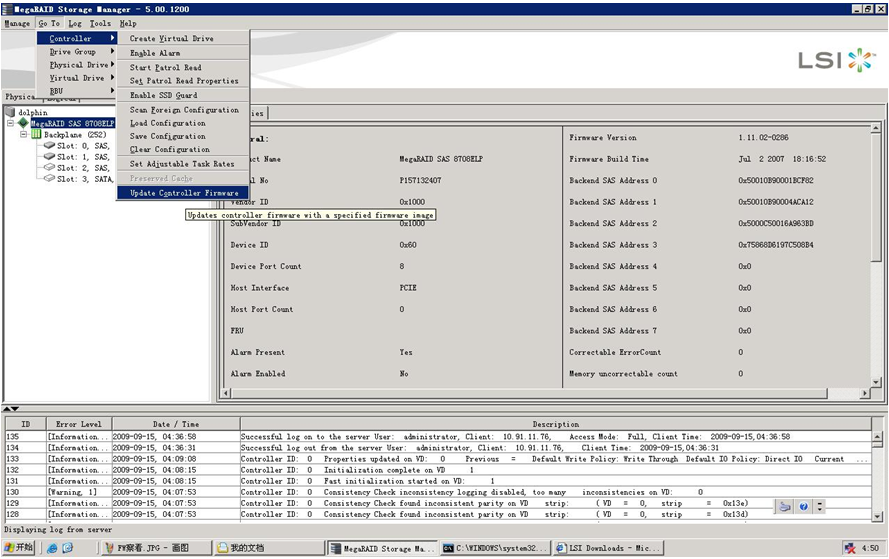889x559 pixels.
Task: Select the MegaRAID SAS 8708ELP controller icon
Action: tap(23, 124)
